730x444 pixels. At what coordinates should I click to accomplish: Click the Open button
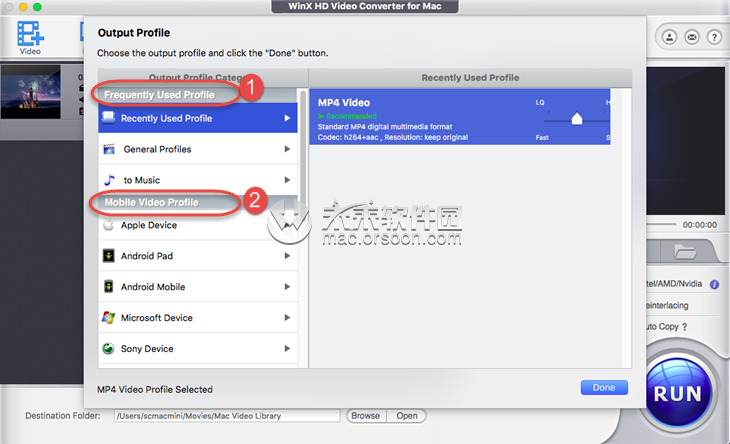click(x=406, y=416)
